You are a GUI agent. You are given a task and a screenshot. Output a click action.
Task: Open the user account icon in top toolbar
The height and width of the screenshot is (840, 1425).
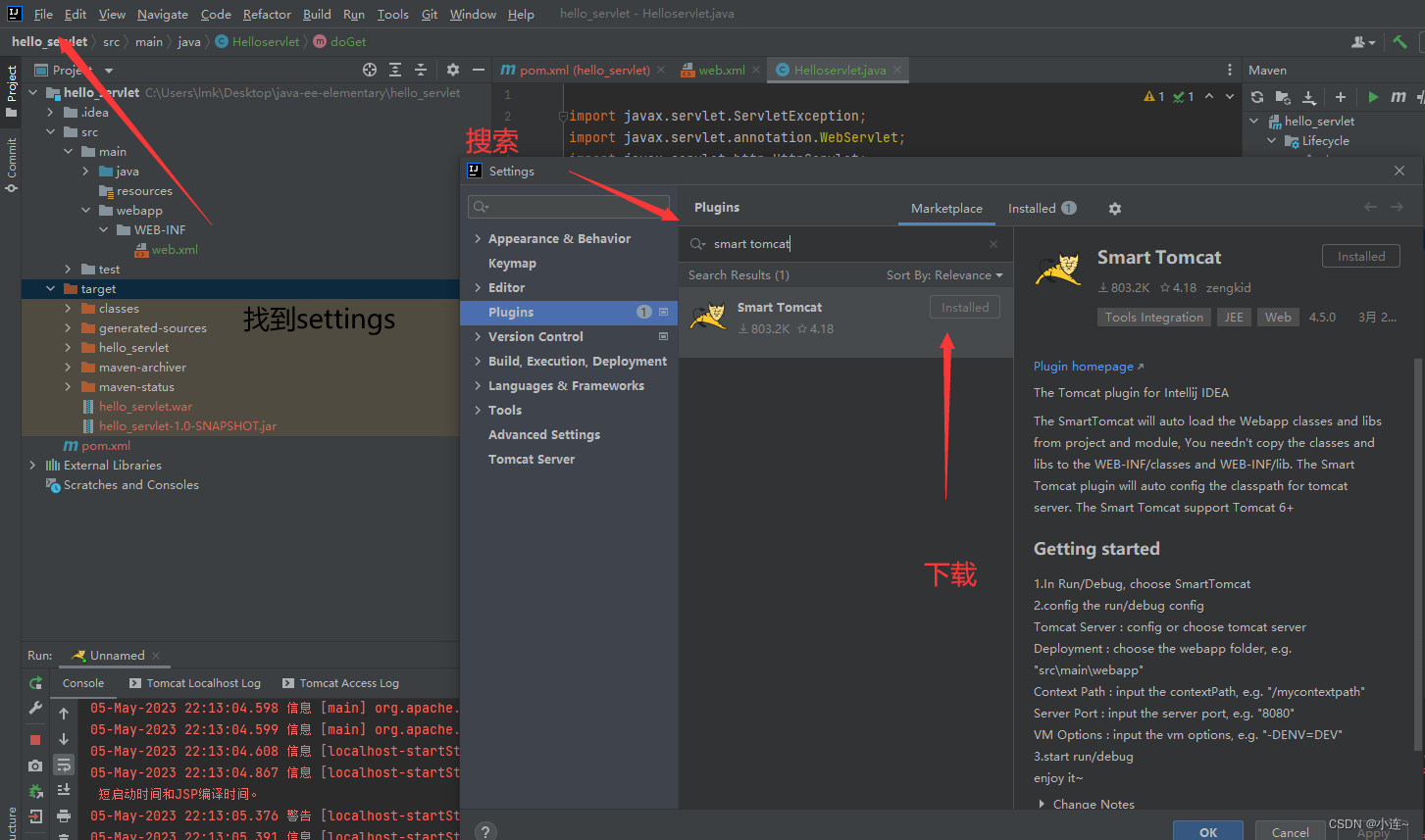pos(1362,42)
